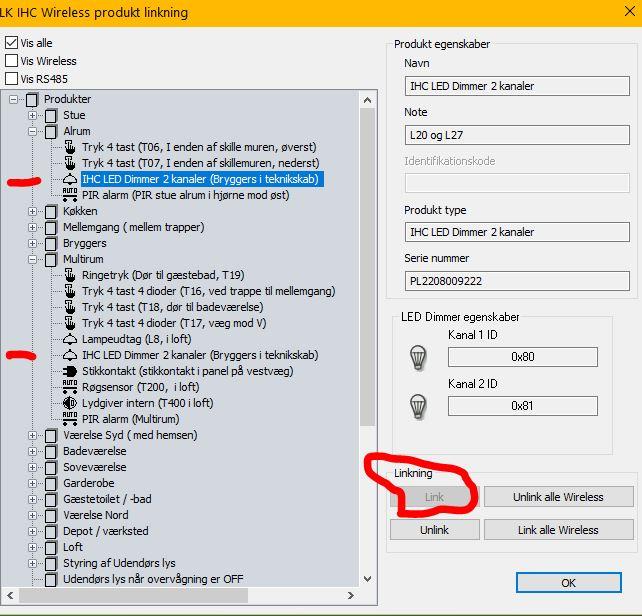Click tree scroll down arrow
This screenshot has height=616, width=642.
click(367, 579)
